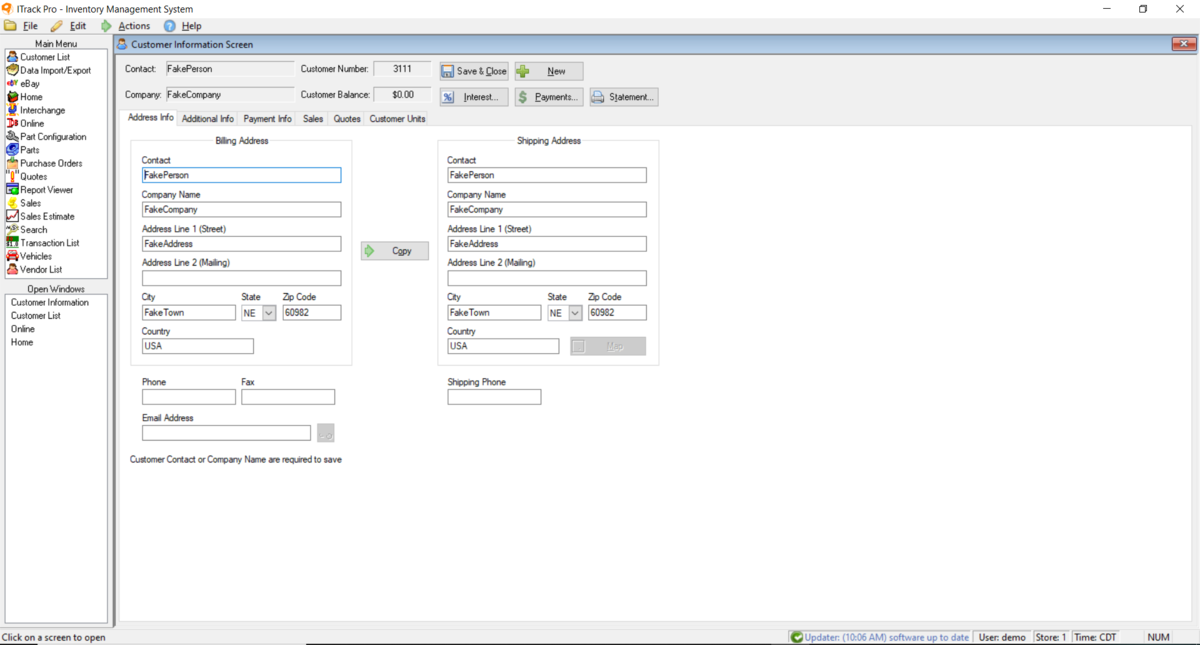
Task: Open the Customer List screen
Action: click(42, 57)
